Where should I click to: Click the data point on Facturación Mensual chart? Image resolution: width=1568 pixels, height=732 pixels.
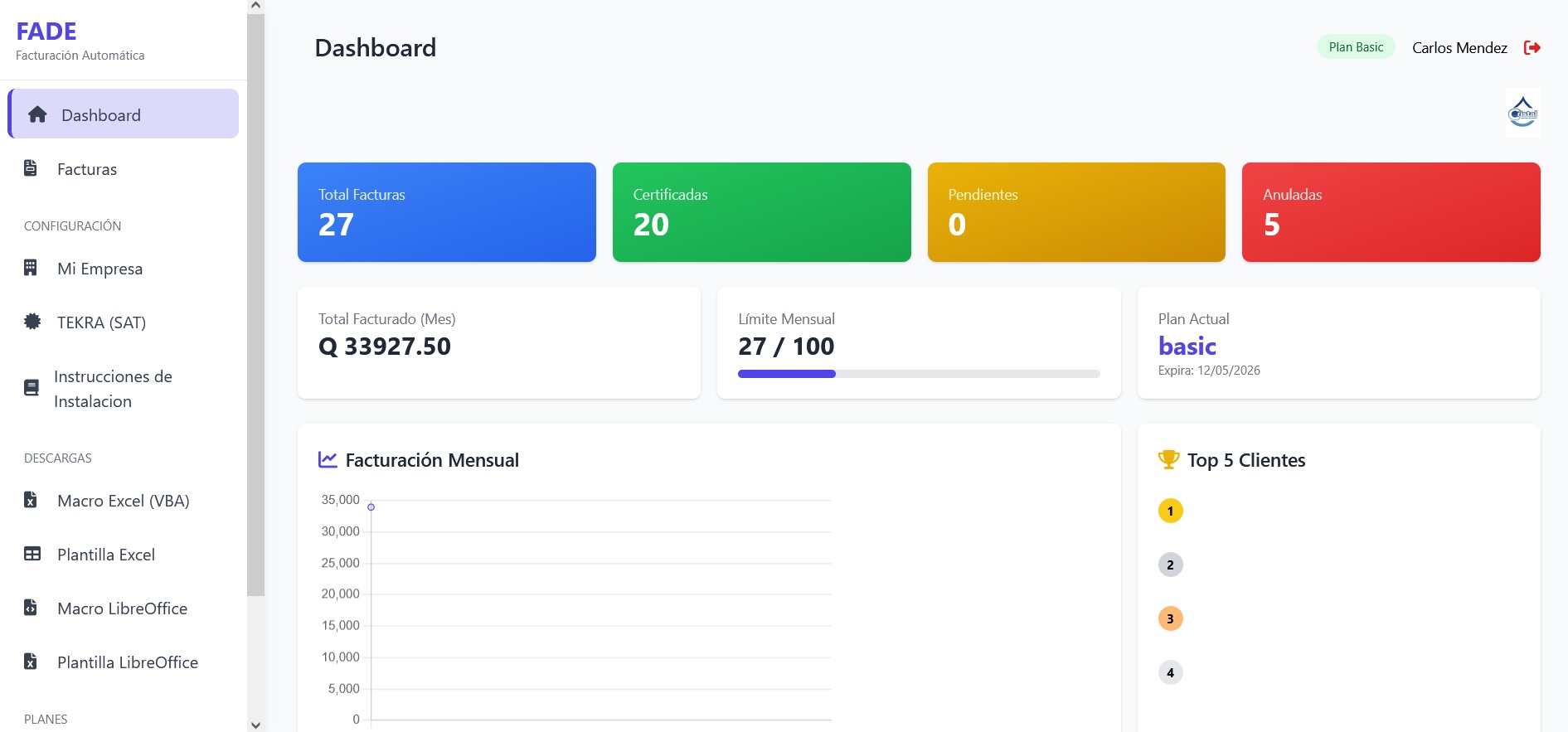click(x=371, y=507)
